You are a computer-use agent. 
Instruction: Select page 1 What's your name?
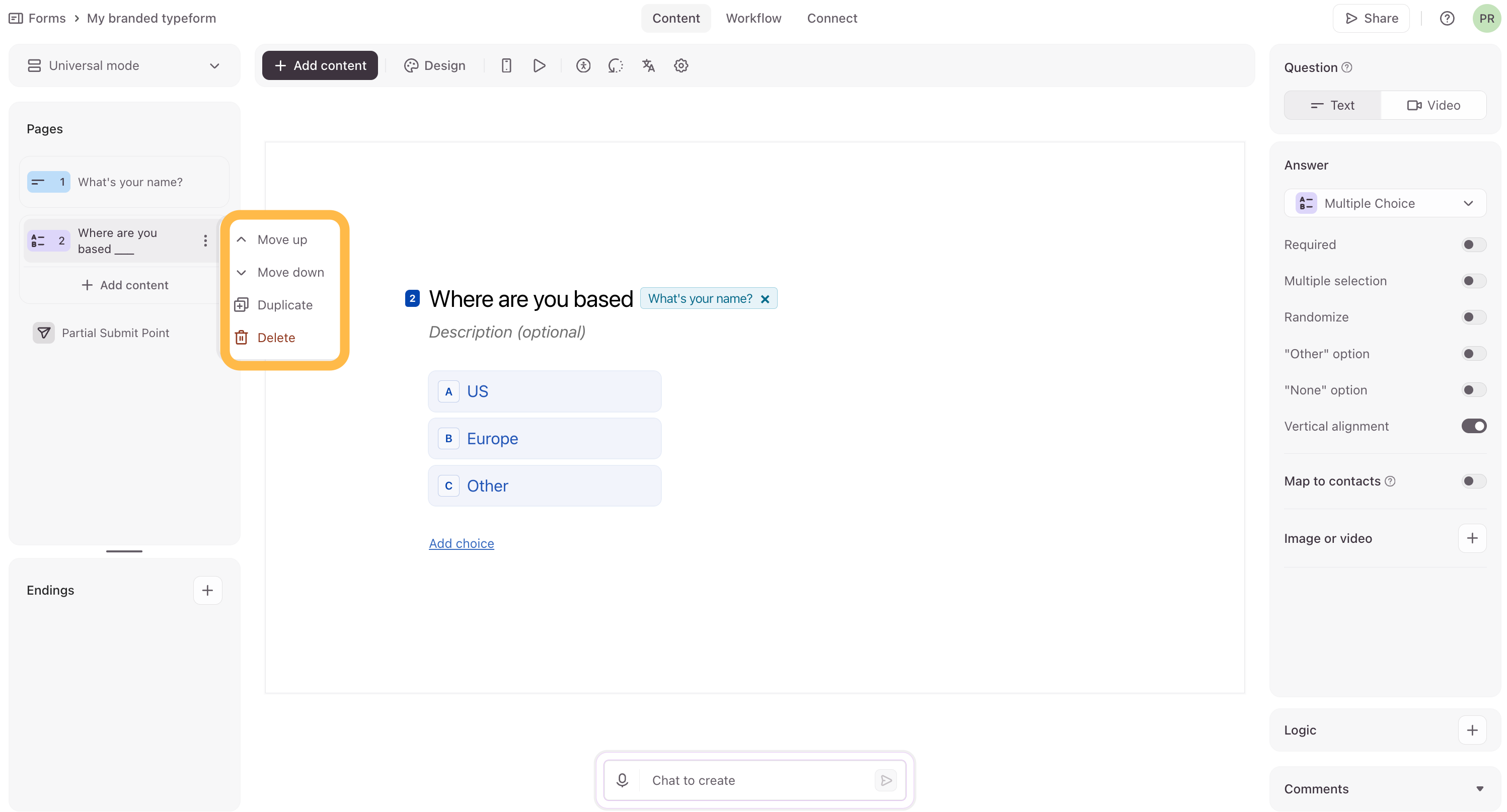[x=124, y=182]
